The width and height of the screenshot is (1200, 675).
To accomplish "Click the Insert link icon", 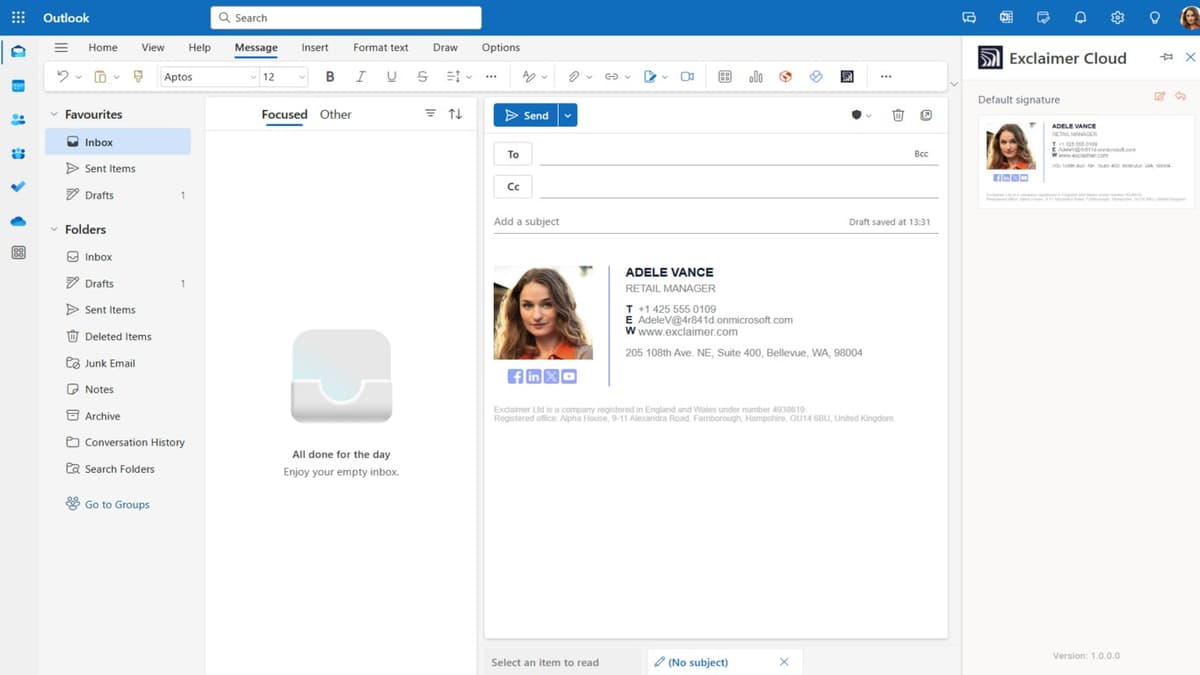I will (610, 76).
